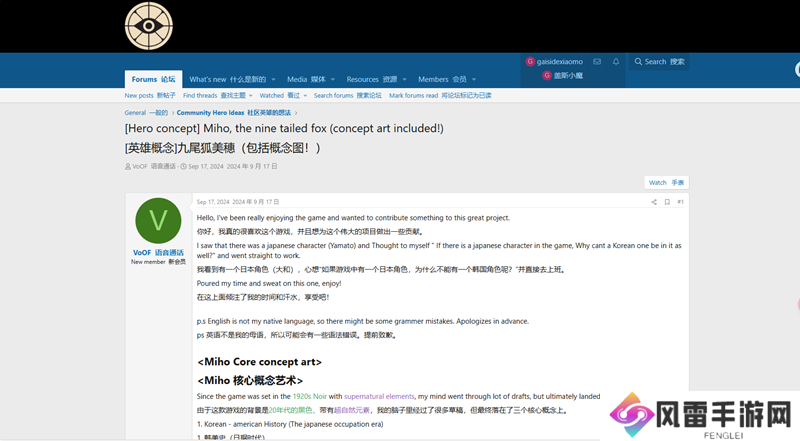Go to General breadcrumb
The image size is (800, 441).
146,113
